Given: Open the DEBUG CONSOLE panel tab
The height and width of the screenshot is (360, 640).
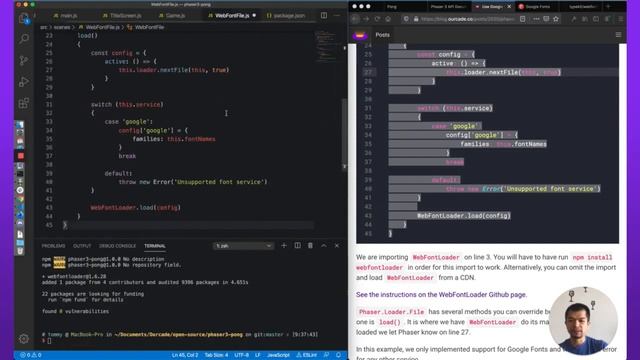Looking at the screenshot, I should (x=118, y=246).
